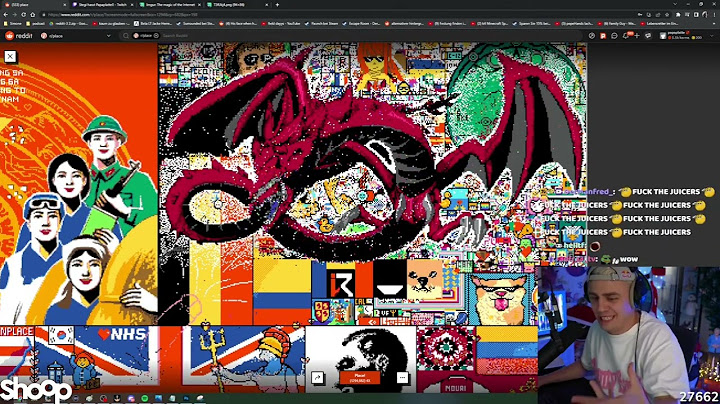Expand the r/place community dropdown
Screen dimensions: 720x404
click(x=108, y=35)
